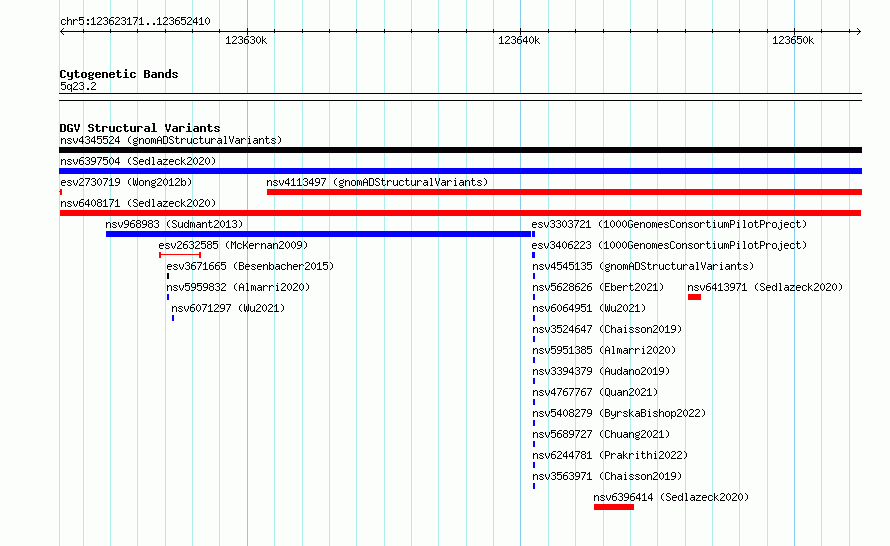Click the chr5:123623171..123652410 coordinate label
890x546 pixels.
(135, 22)
